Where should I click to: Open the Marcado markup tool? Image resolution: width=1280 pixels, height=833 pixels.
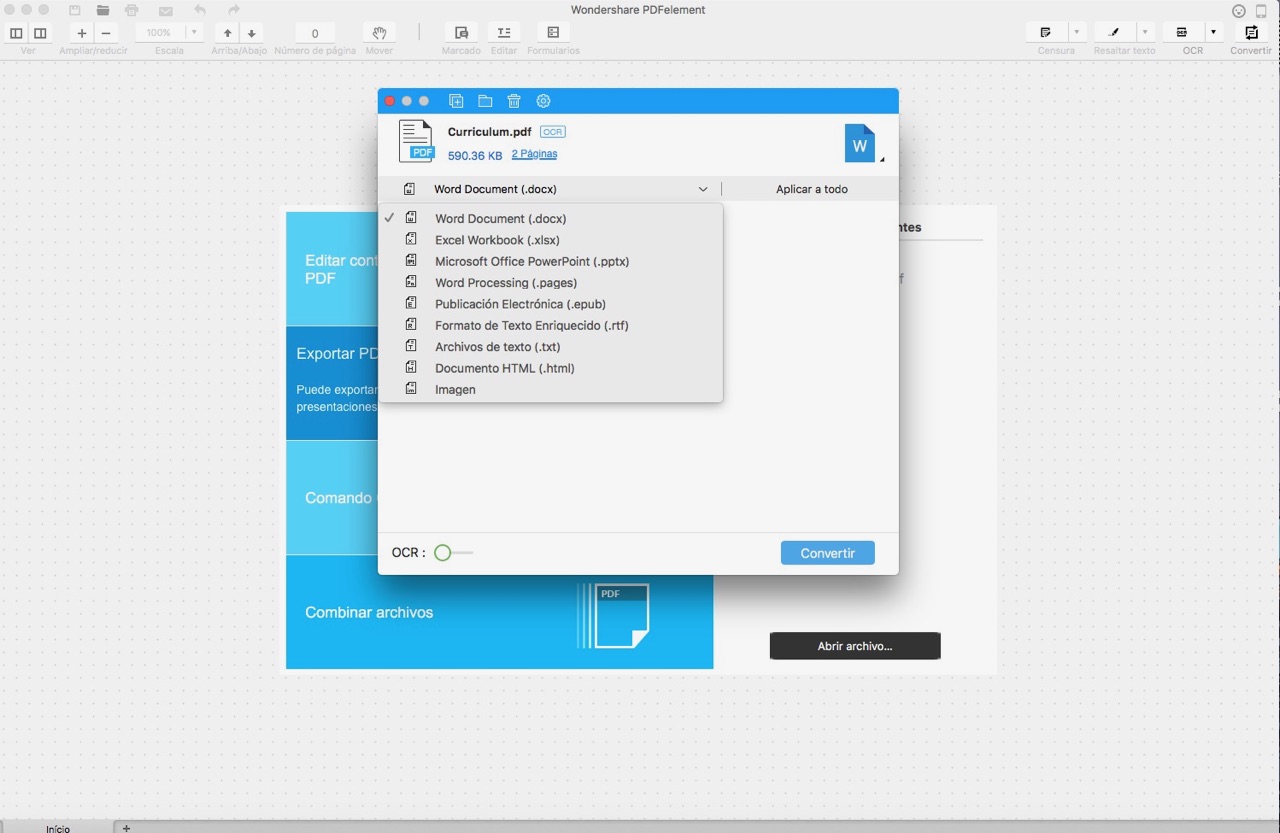tap(461, 33)
